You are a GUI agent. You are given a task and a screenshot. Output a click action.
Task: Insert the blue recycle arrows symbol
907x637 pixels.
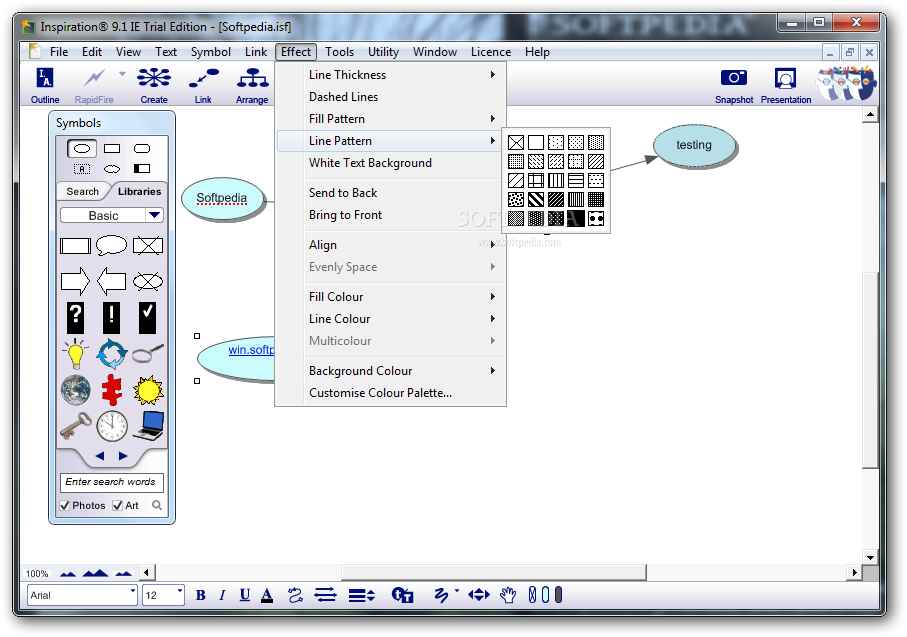tap(112, 354)
